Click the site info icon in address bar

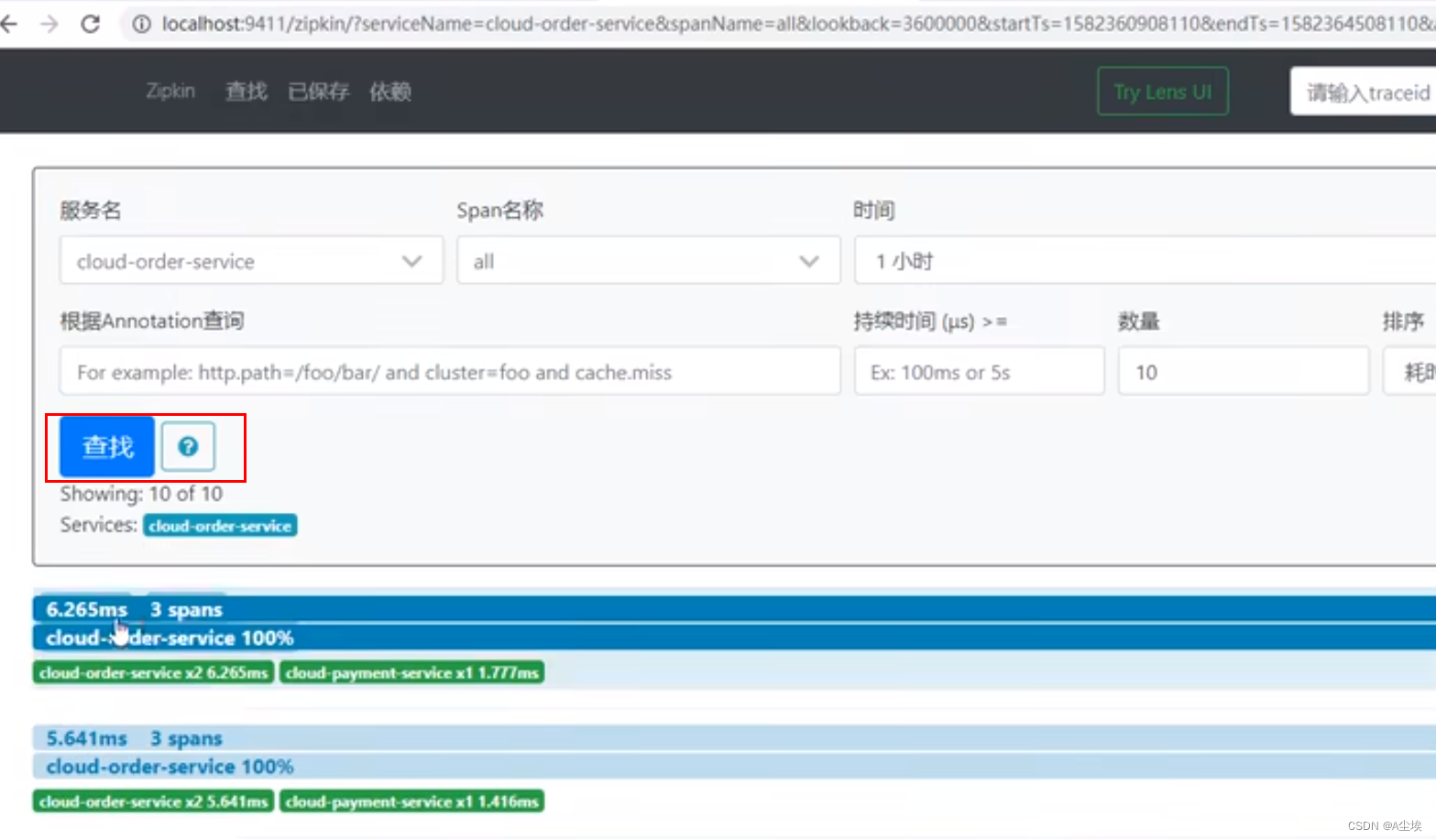pos(141,24)
